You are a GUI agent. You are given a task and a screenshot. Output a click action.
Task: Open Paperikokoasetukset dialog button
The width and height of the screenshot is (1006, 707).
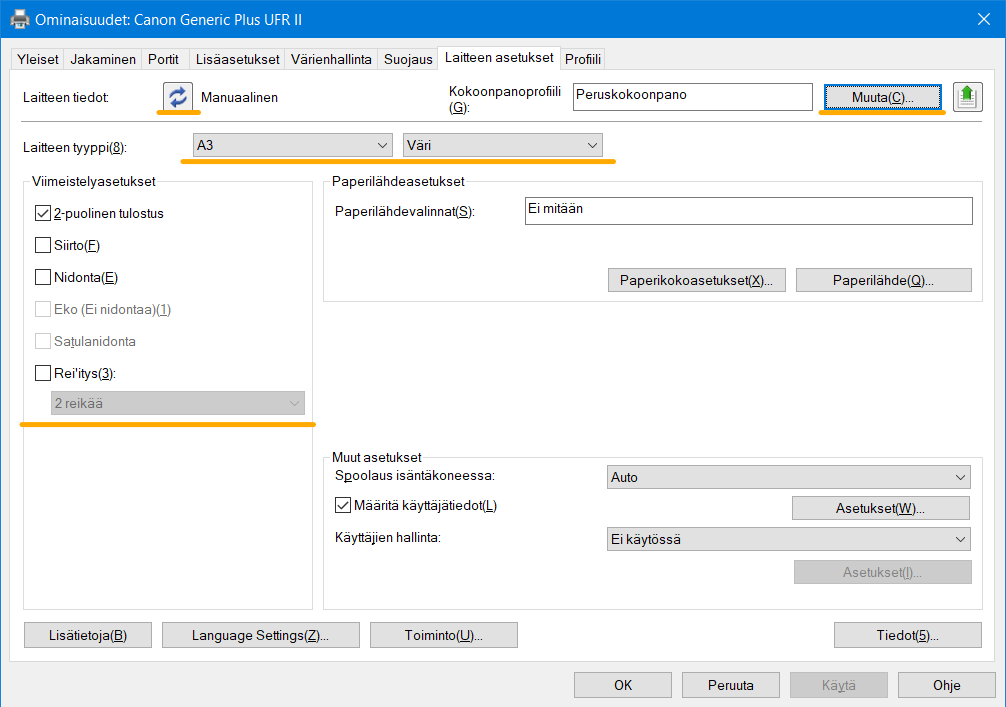(696, 280)
